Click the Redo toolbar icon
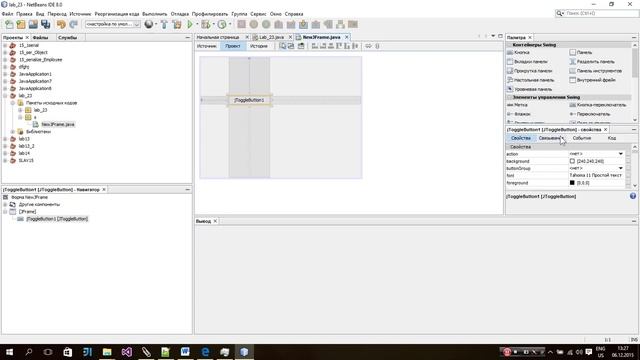 click(x=73, y=24)
